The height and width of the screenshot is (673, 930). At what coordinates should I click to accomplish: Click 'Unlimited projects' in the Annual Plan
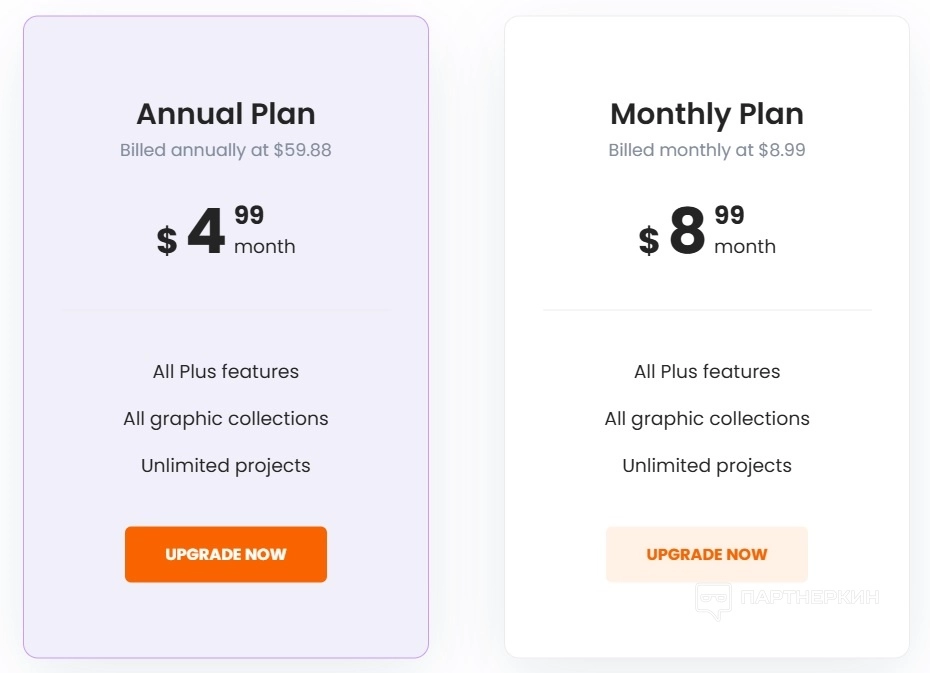coord(226,466)
